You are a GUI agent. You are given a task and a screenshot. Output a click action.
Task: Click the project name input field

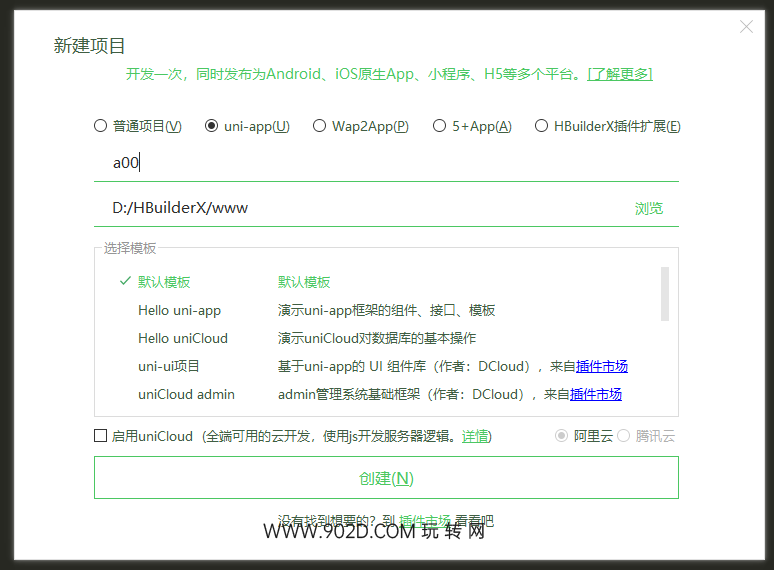click(x=385, y=162)
